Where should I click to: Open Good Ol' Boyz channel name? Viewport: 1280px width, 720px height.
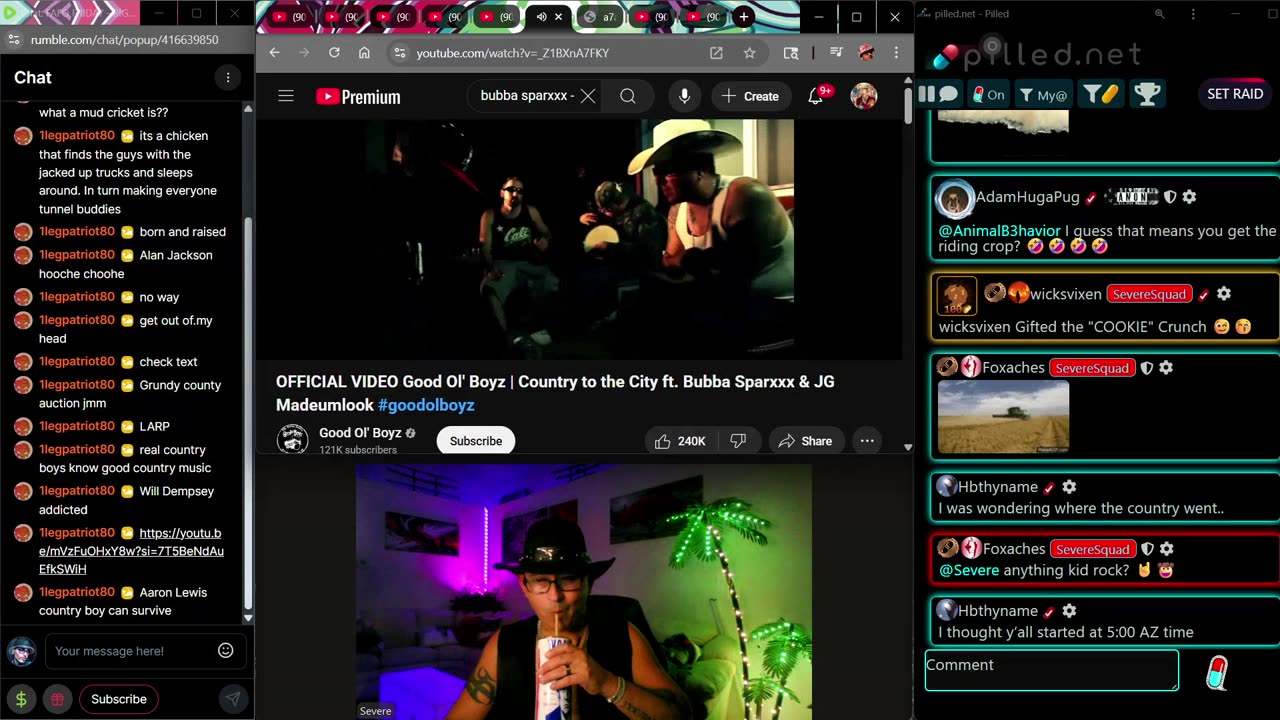[x=360, y=433]
